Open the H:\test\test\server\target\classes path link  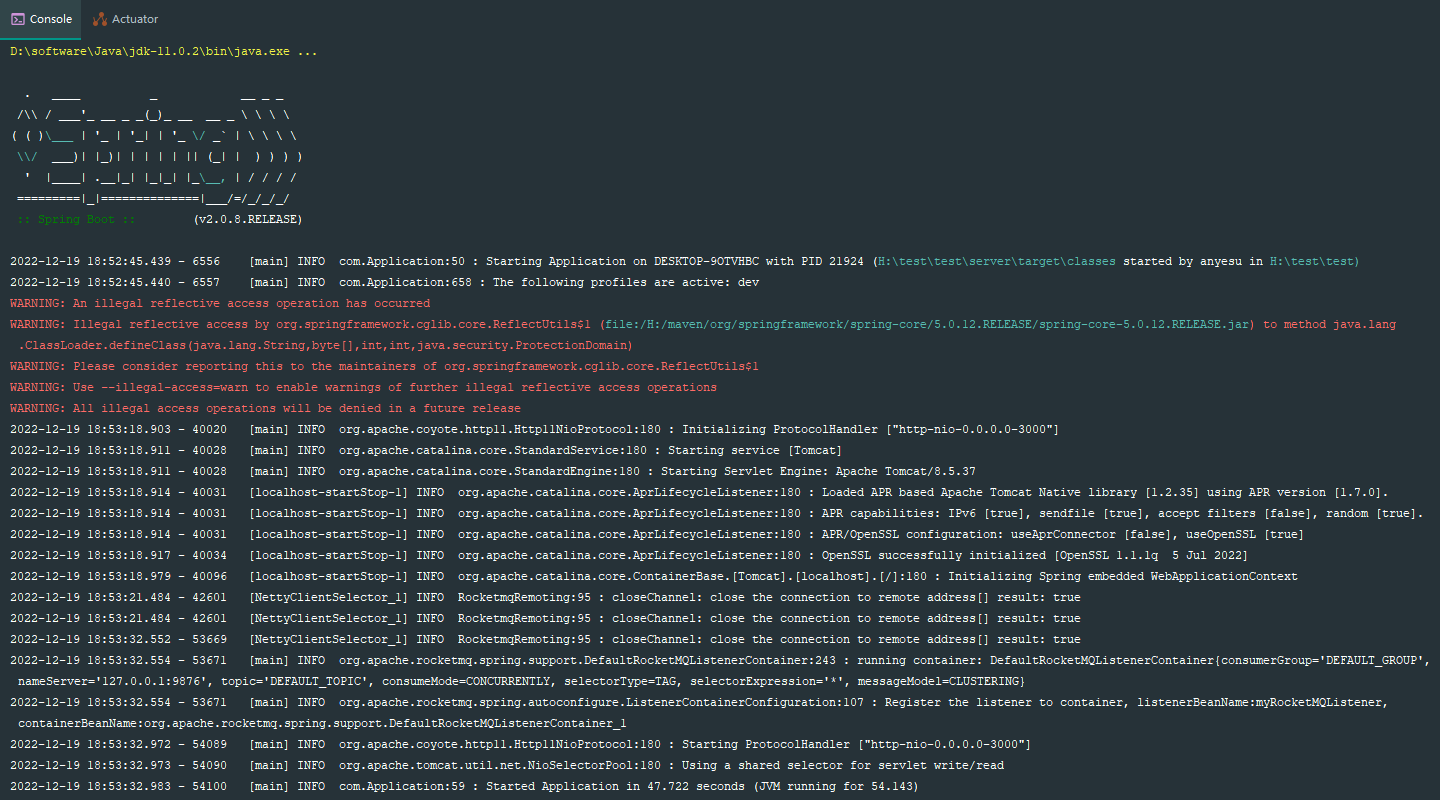(996, 261)
